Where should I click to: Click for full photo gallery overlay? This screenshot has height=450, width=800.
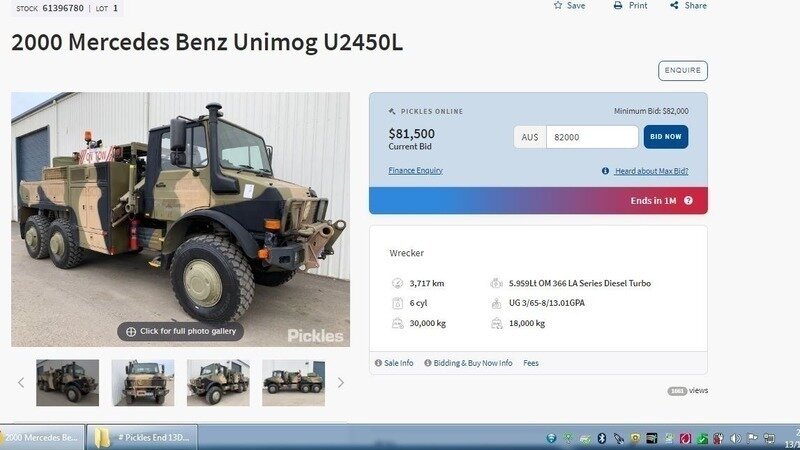coord(181,331)
